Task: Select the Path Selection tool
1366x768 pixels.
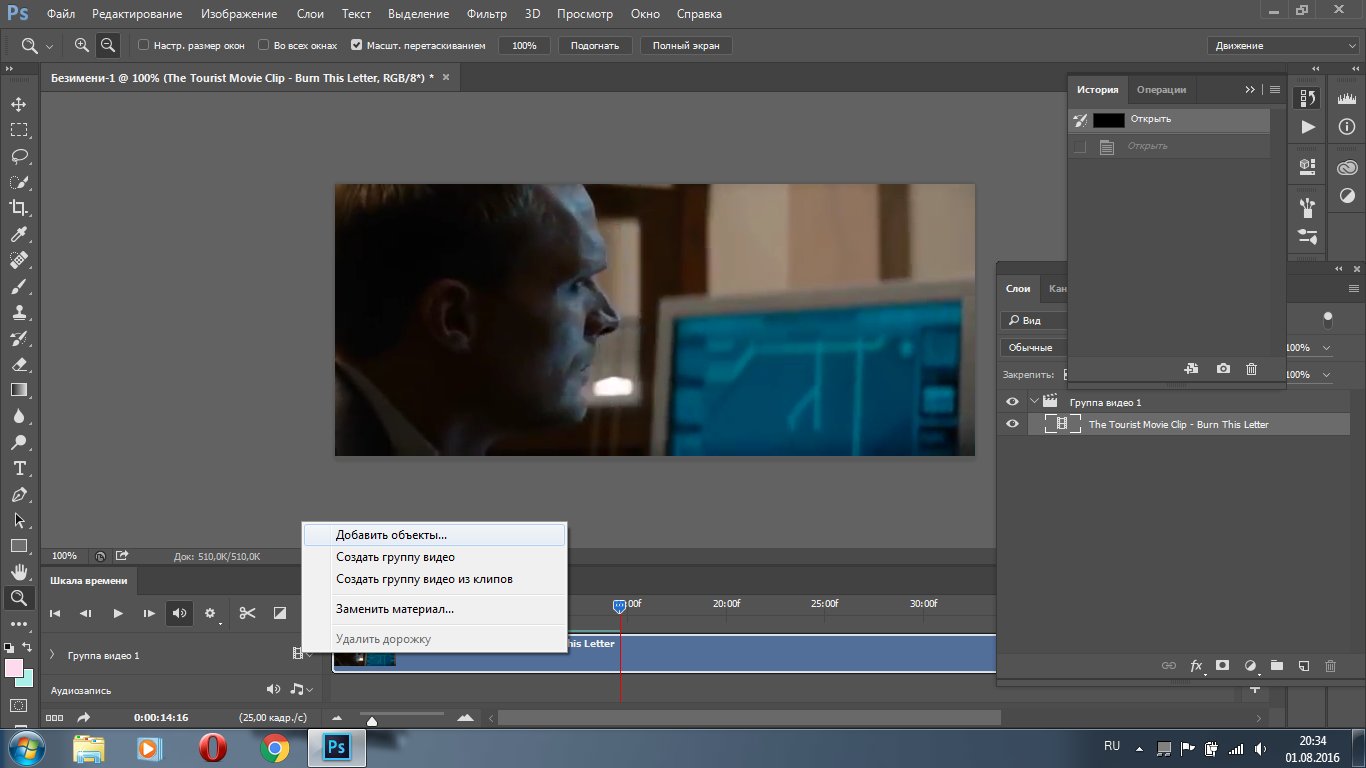Action: (19, 520)
